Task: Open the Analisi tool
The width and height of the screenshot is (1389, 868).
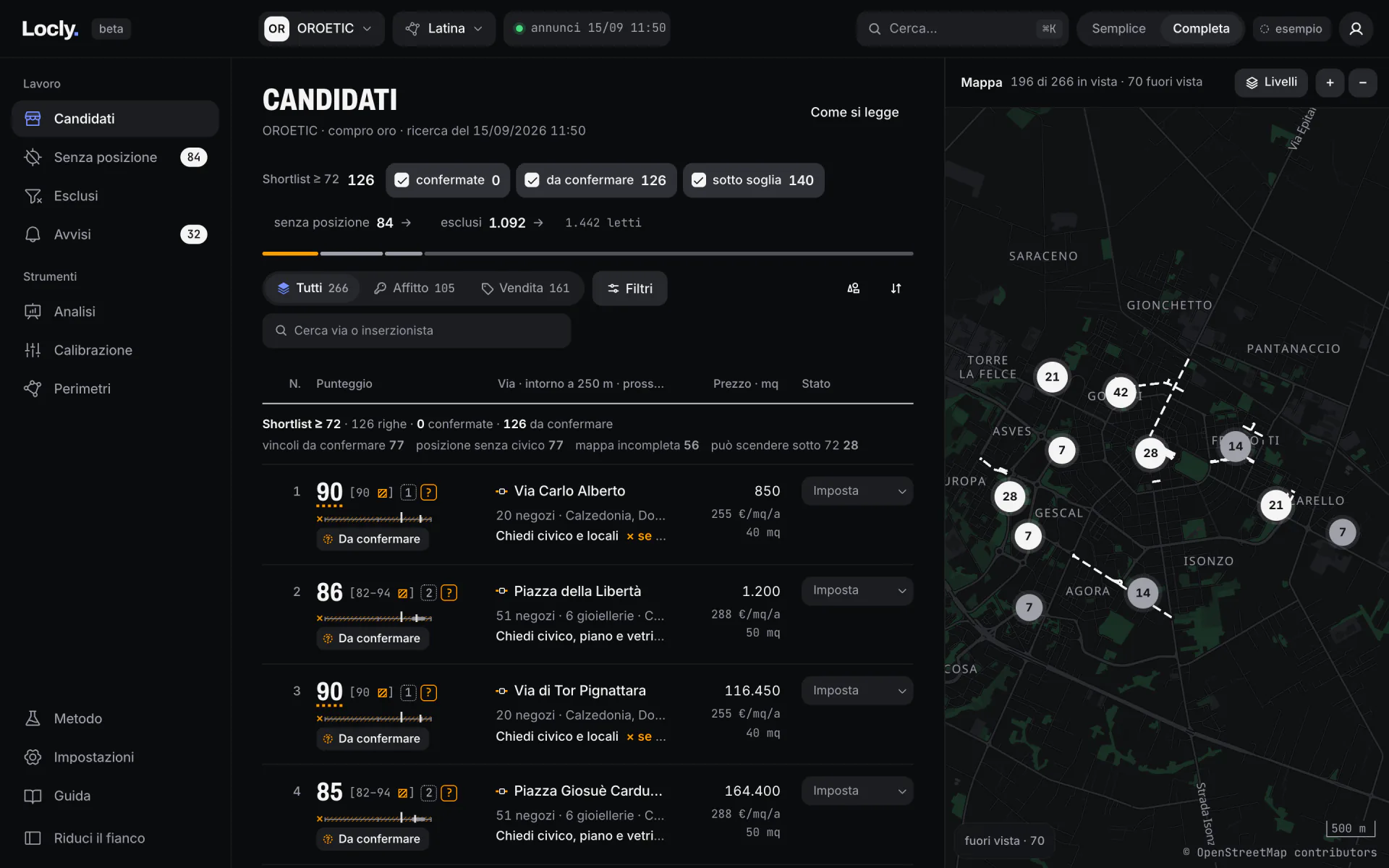Action: point(115,311)
